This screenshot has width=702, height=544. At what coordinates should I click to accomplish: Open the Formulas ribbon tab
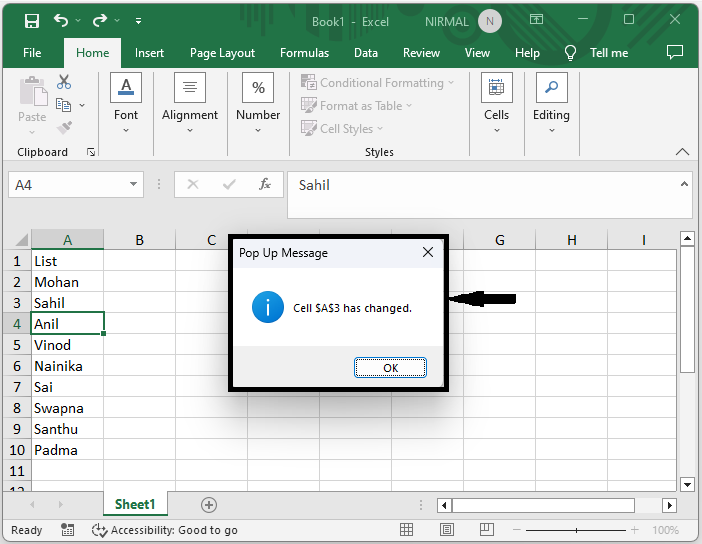click(x=304, y=53)
